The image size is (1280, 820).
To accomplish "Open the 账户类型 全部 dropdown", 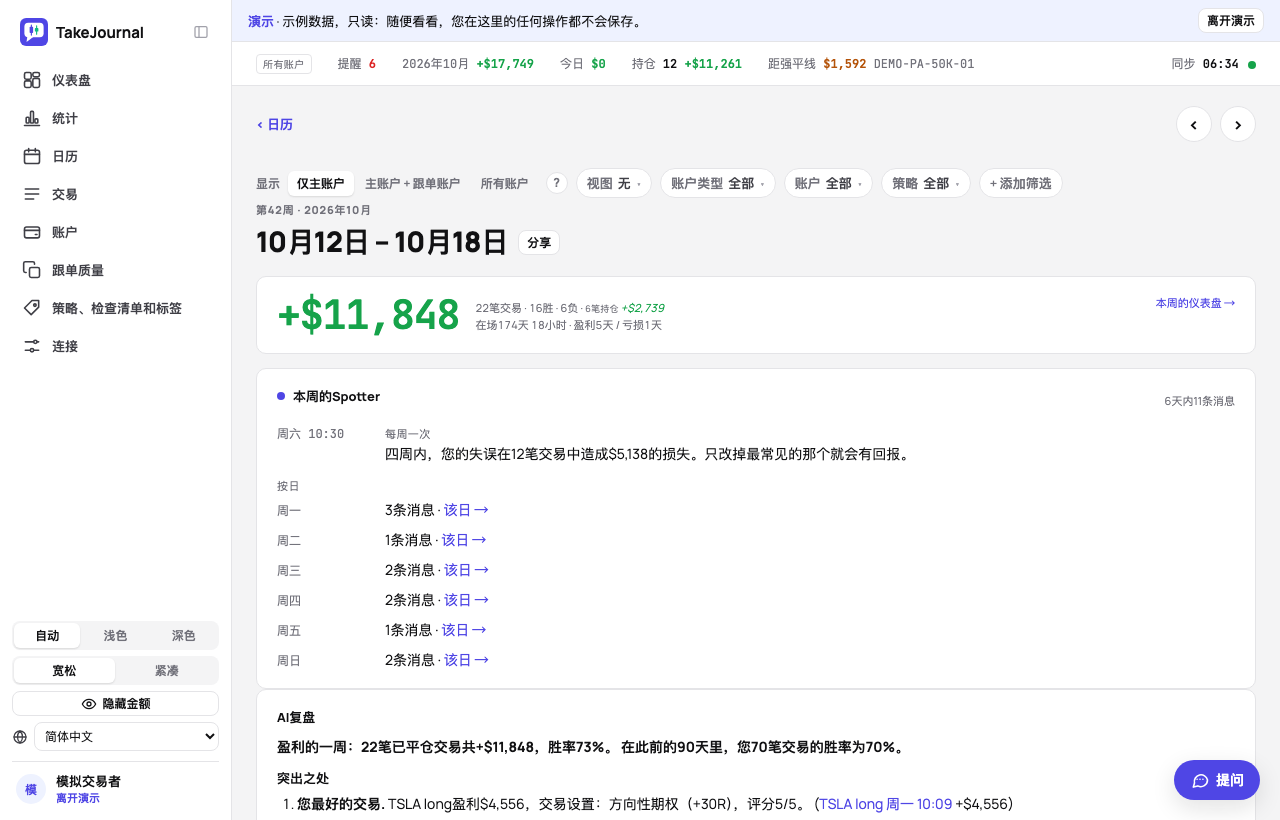I will pyautogui.click(x=717, y=183).
